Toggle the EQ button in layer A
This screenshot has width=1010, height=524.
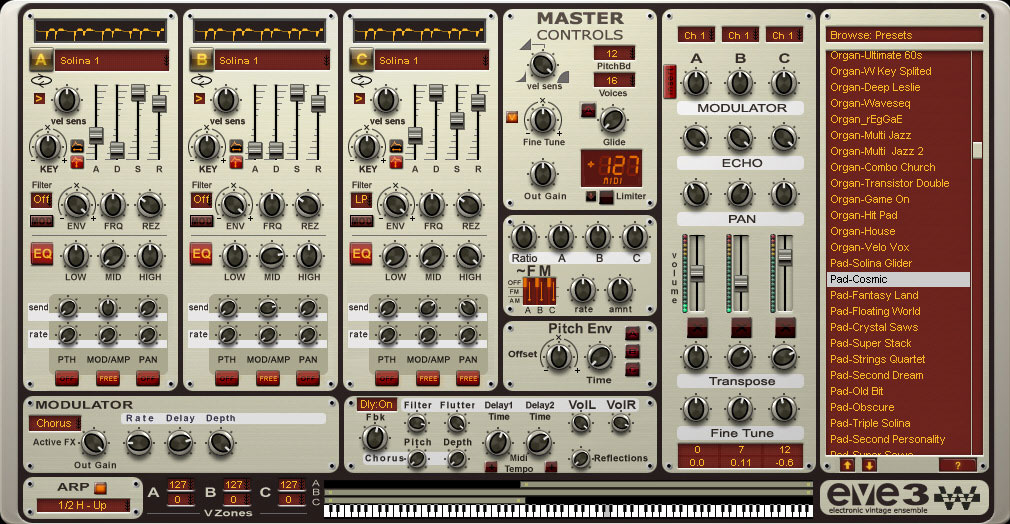tap(43, 253)
